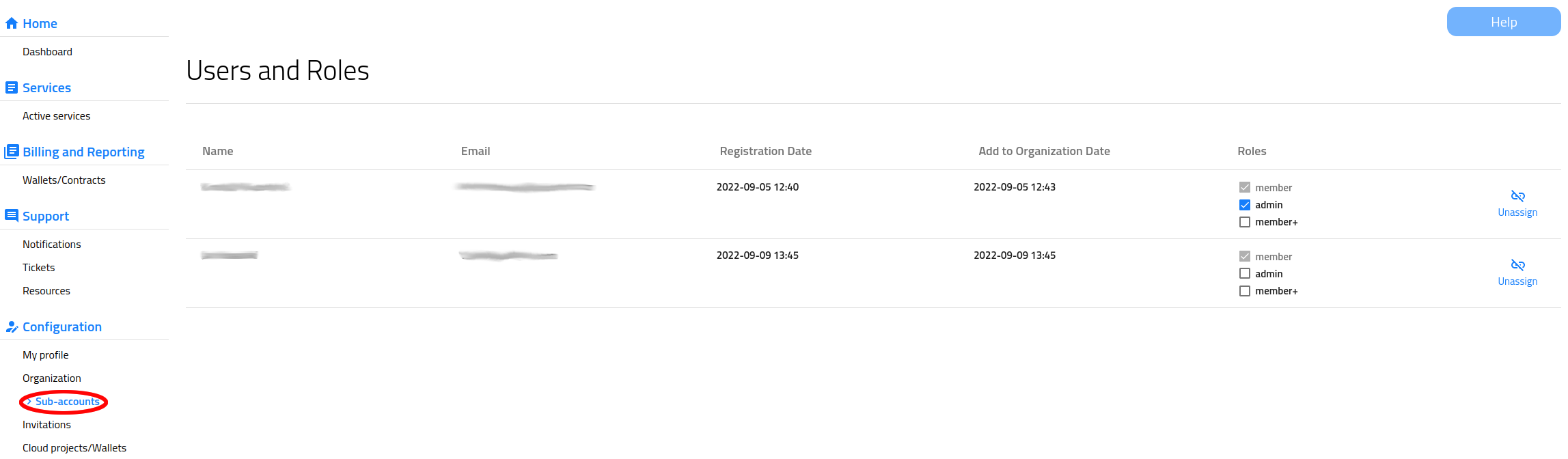This screenshot has height=459, width=1568.
Task: Select the Configuration person icon
Action: point(12,326)
